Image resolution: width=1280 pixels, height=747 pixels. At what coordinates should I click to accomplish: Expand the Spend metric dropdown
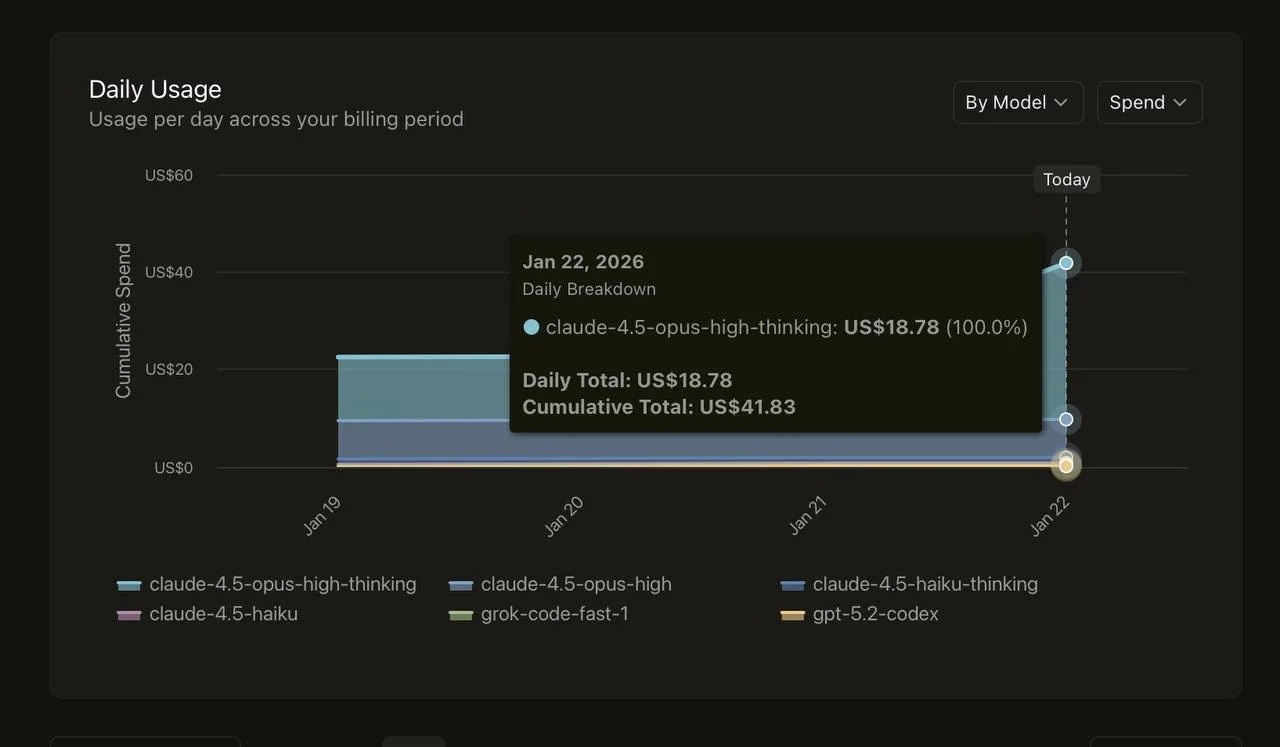1149,103
